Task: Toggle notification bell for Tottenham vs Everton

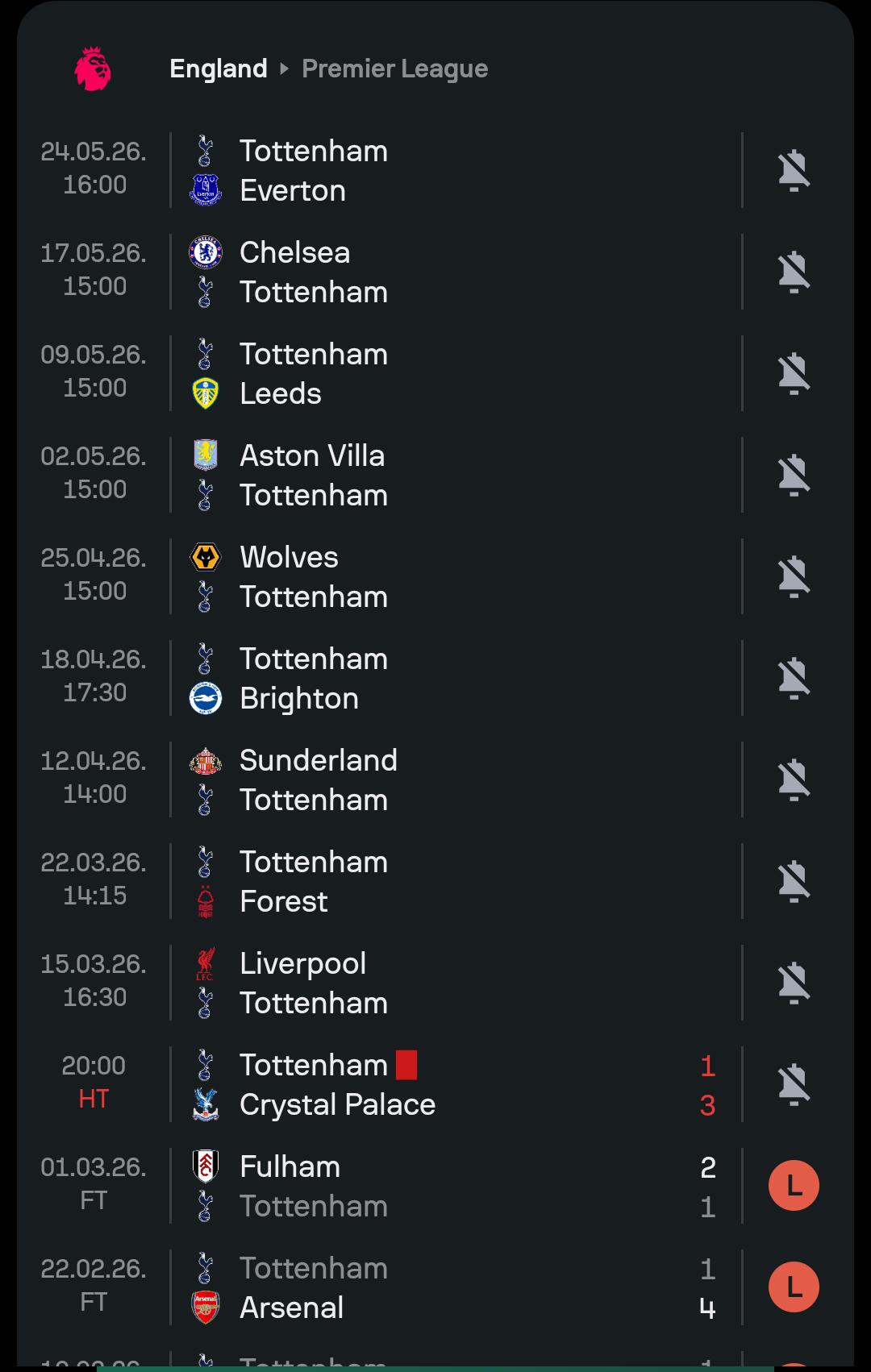Action: click(x=794, y=170)
